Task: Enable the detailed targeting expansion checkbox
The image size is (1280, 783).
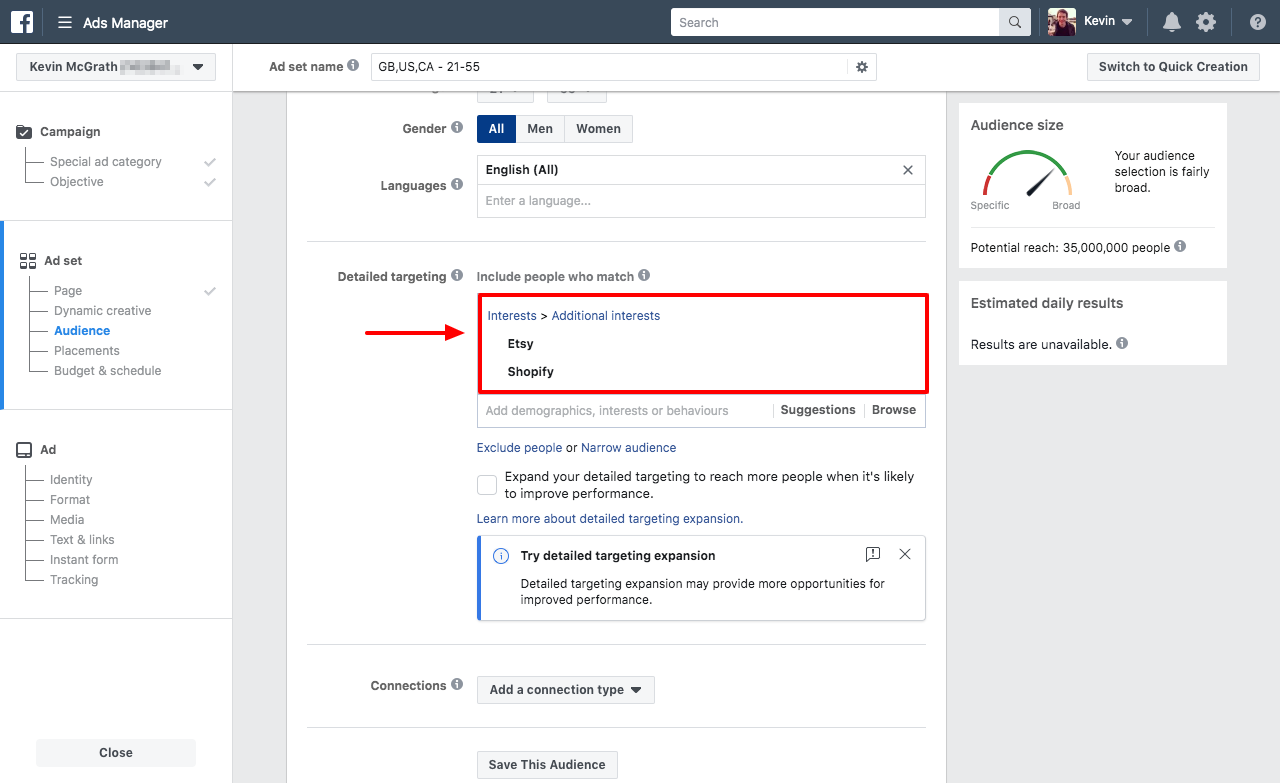Action: tap(487, 484)
